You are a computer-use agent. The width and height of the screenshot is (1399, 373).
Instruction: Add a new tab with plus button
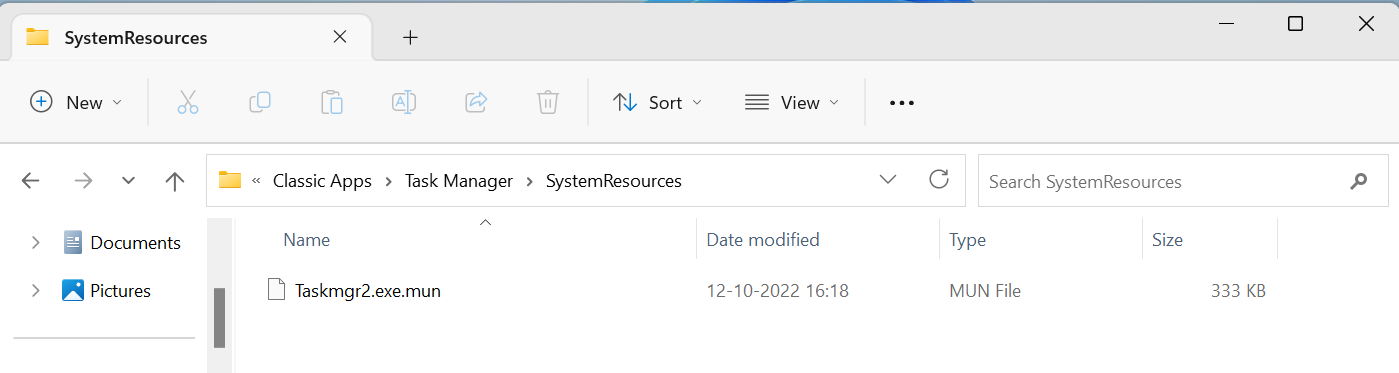(410, 38)
